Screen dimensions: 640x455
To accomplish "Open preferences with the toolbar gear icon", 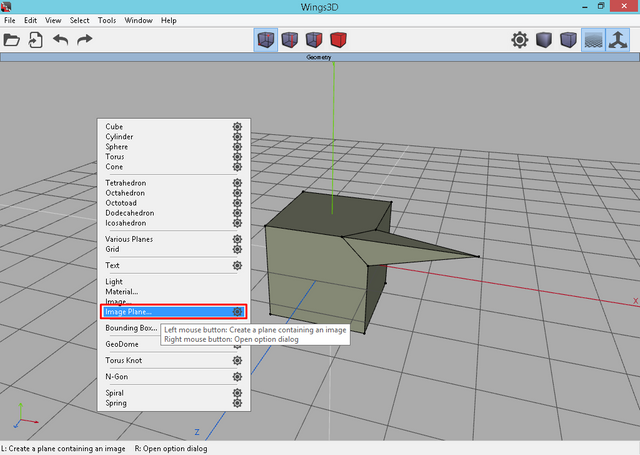I will [520, 40].
